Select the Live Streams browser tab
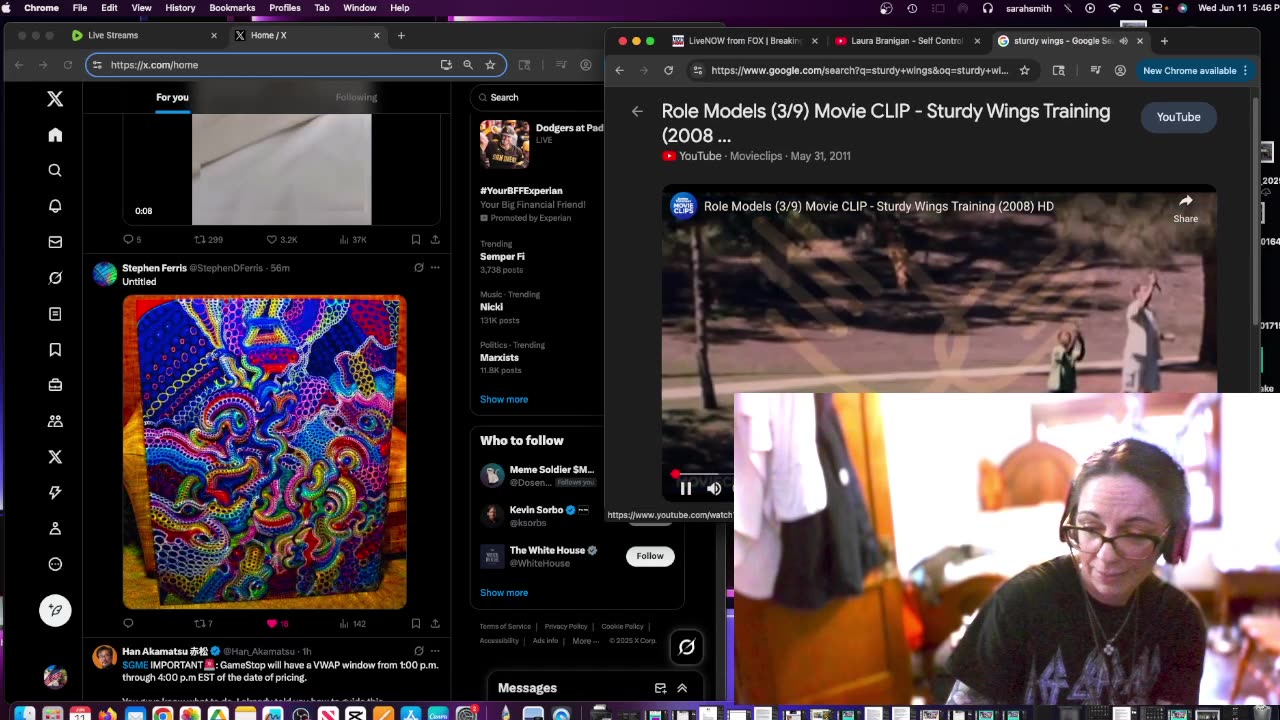The width and height of the screenshot is (1280, 720). click(144, 35)
